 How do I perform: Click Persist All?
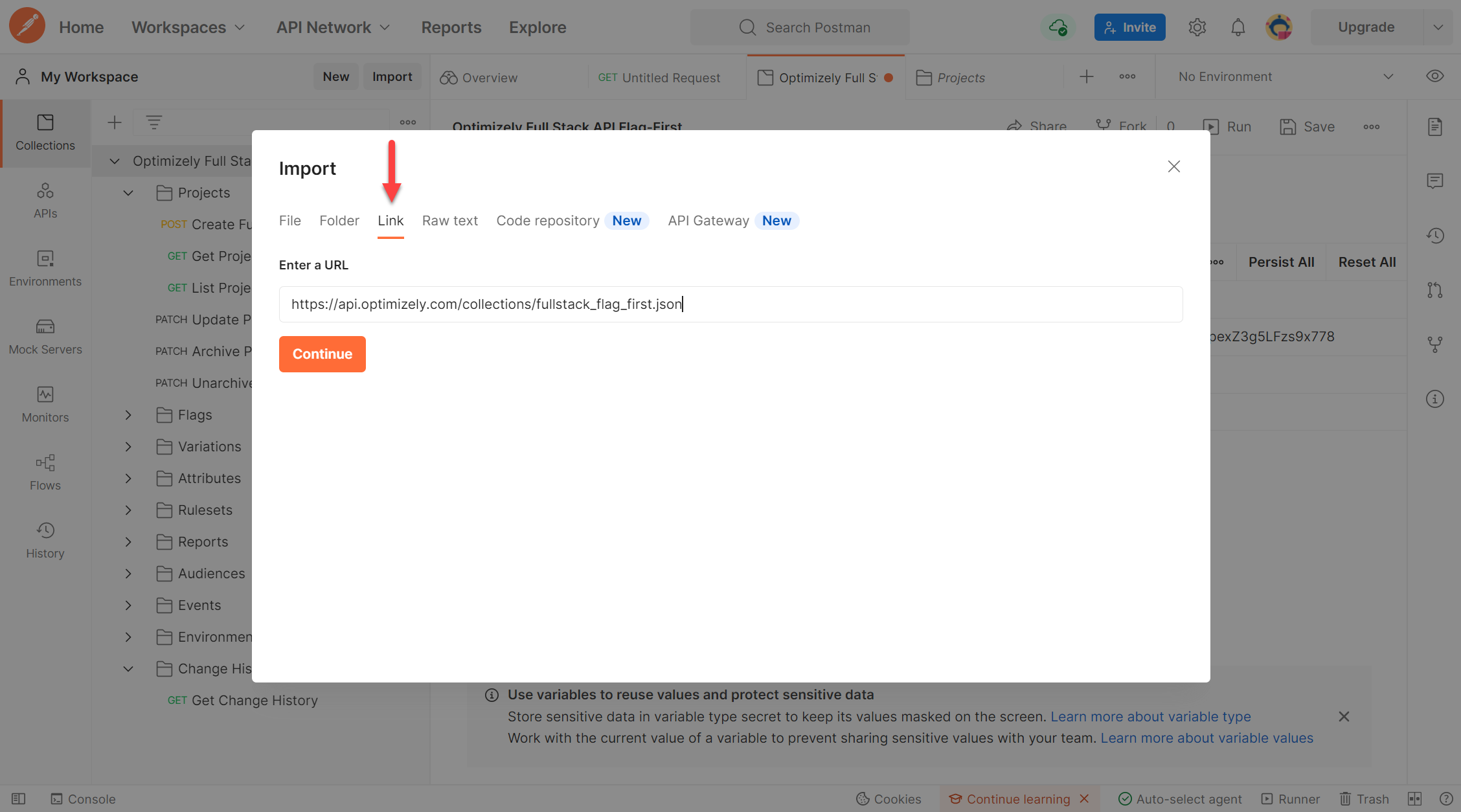click(x=1281, y=262)
